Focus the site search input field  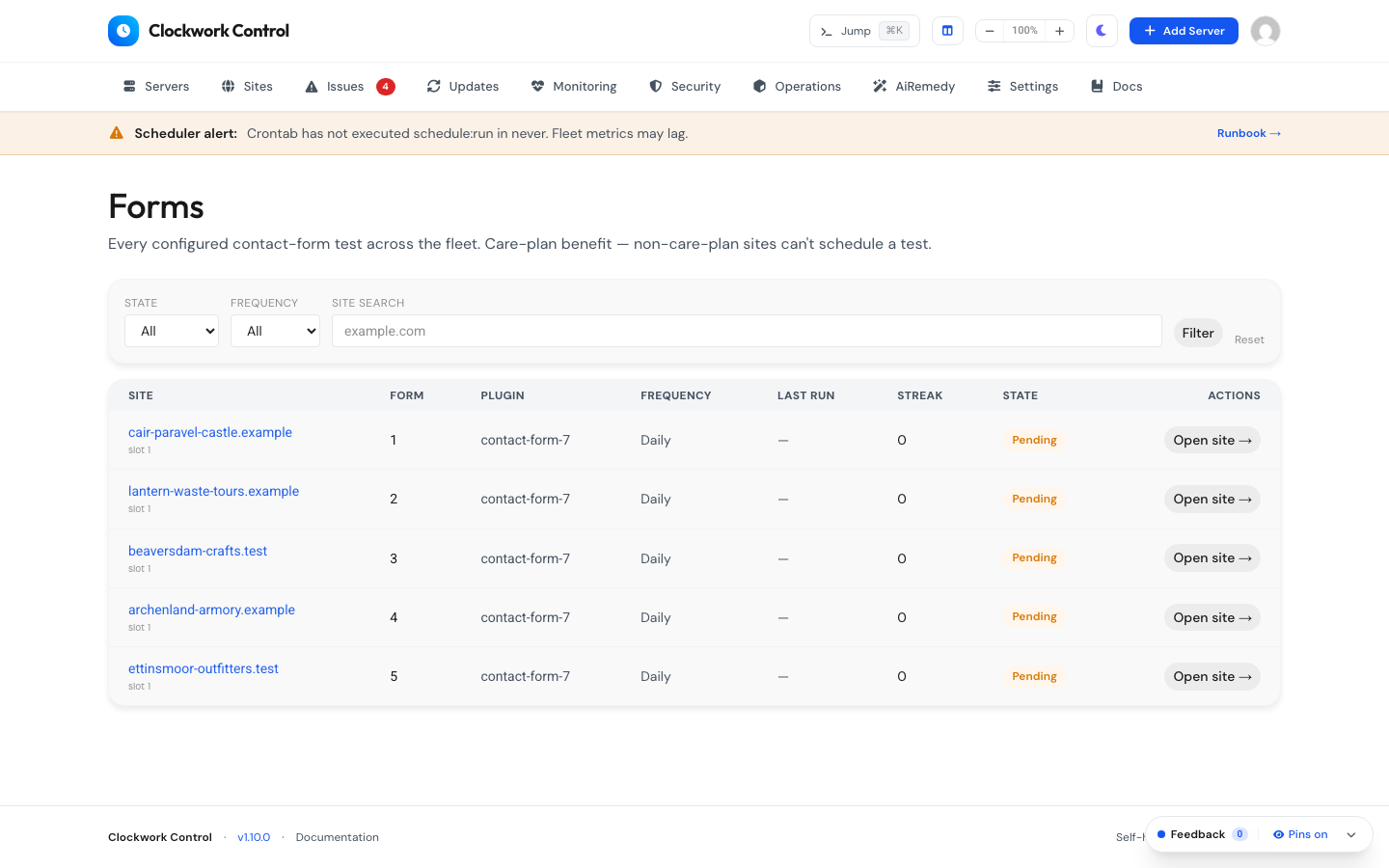coord(747,331)
